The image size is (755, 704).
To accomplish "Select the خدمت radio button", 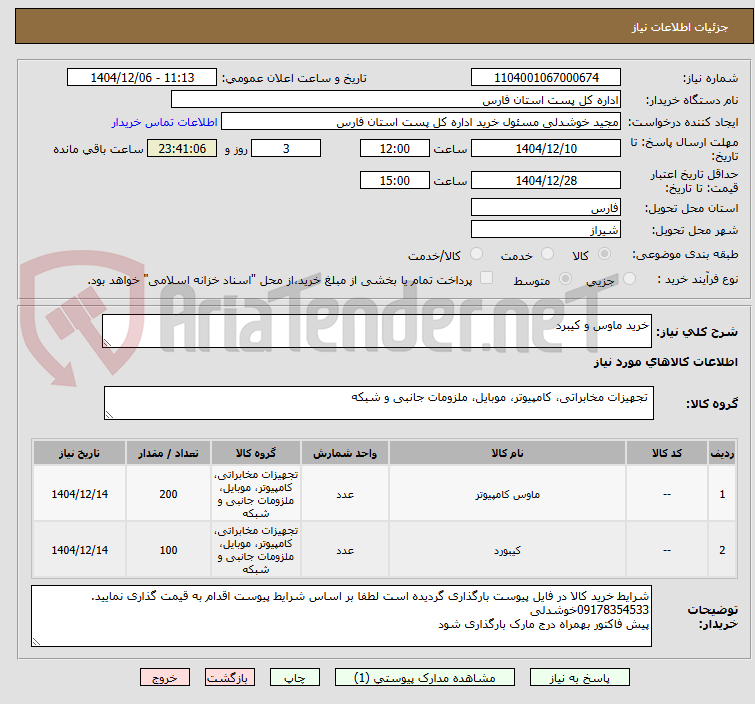I will click(x=547, y=254).
